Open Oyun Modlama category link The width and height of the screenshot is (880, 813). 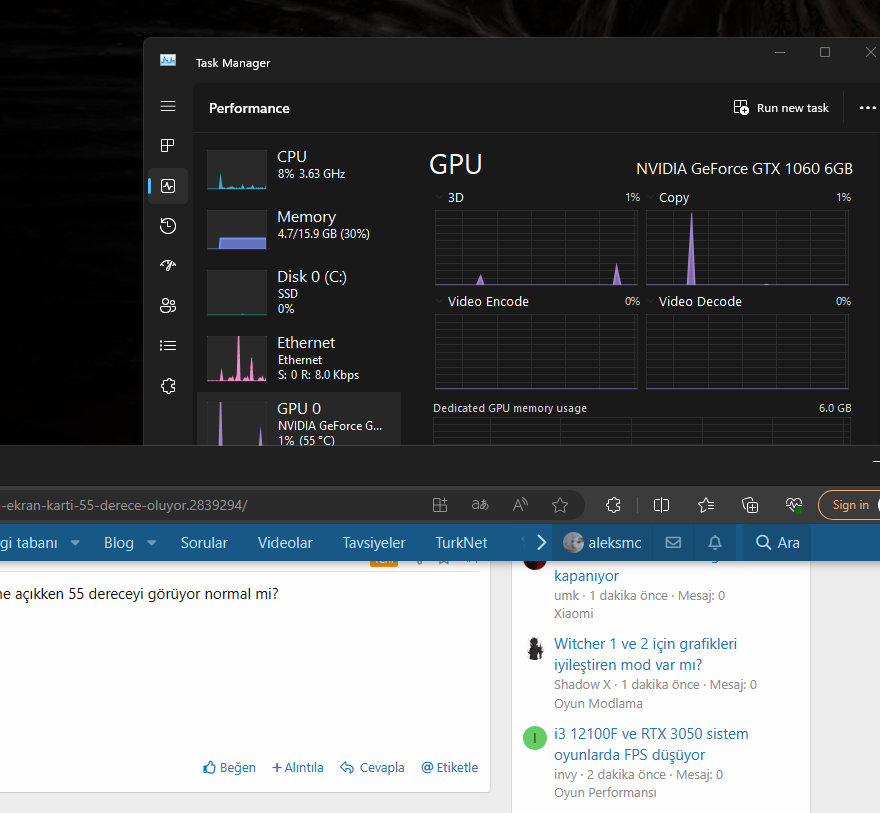click(x=598, y=703)
